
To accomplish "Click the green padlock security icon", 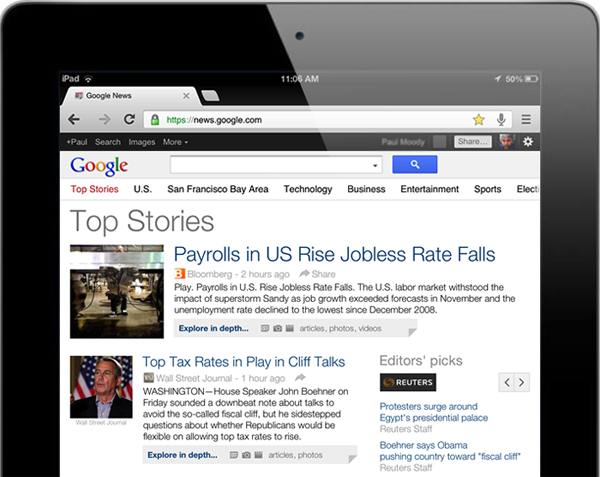I will pos(155,120).
